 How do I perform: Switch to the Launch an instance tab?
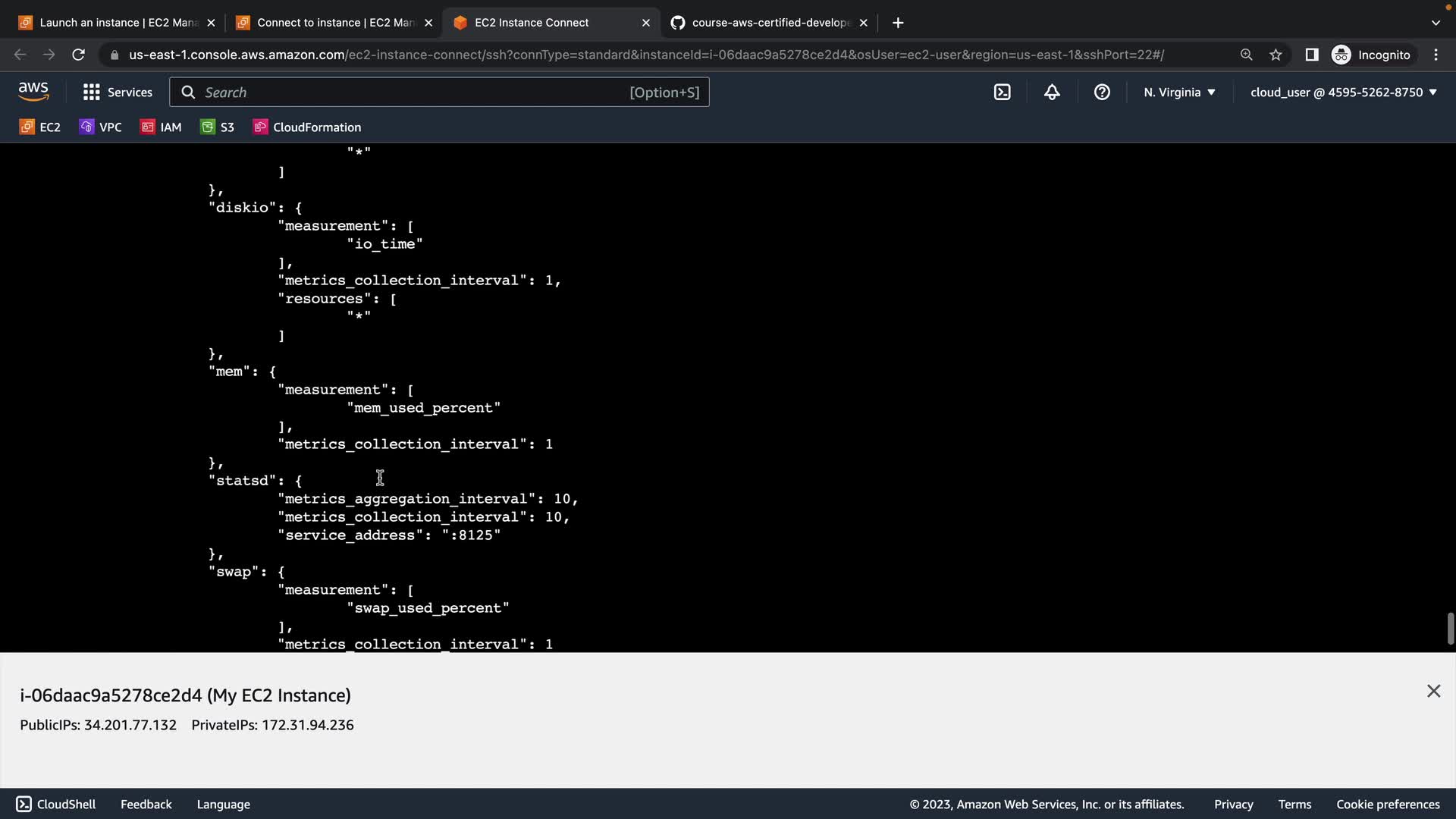tap(110, 23)
